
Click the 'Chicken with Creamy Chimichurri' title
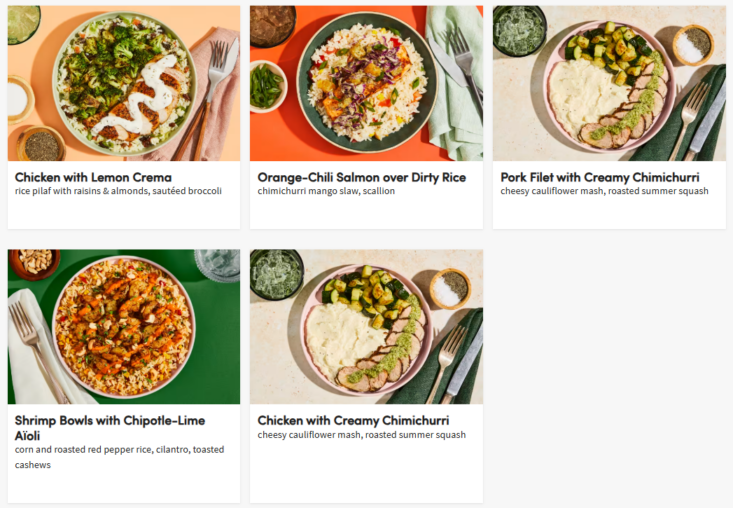pos(353,421)
